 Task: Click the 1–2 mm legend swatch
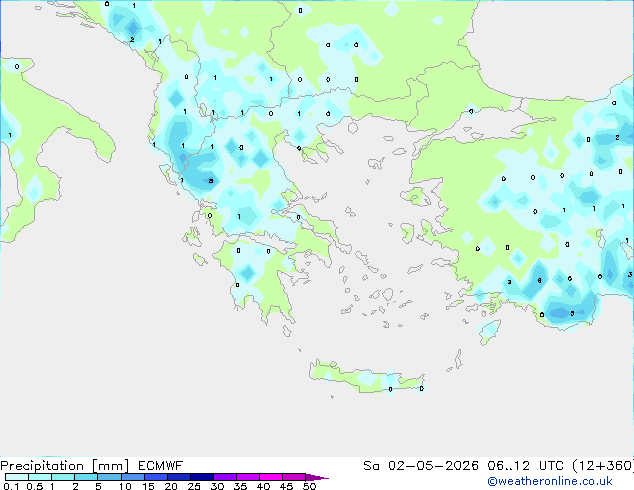63,477
